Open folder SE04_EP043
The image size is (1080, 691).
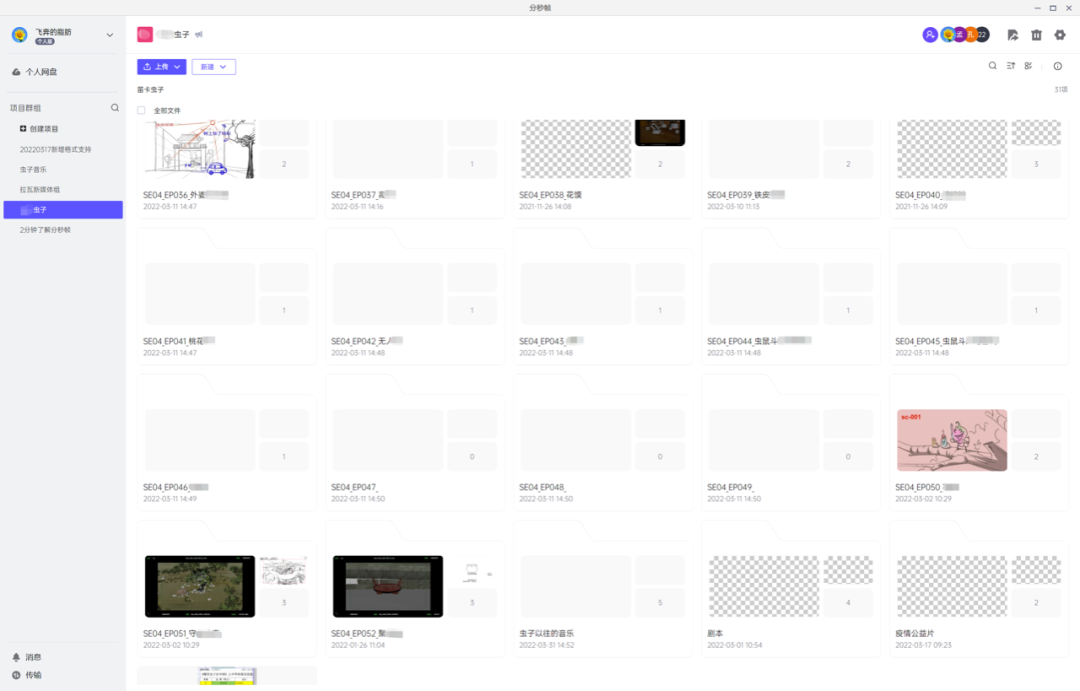[x=603, y=297]
